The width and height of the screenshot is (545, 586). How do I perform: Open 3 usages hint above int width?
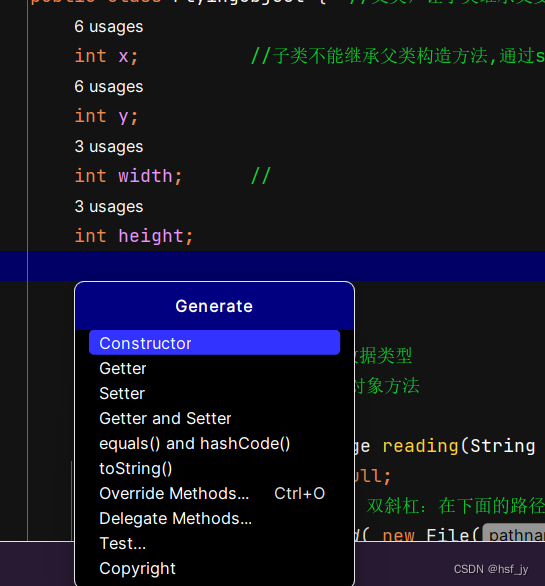click(109, 146)
